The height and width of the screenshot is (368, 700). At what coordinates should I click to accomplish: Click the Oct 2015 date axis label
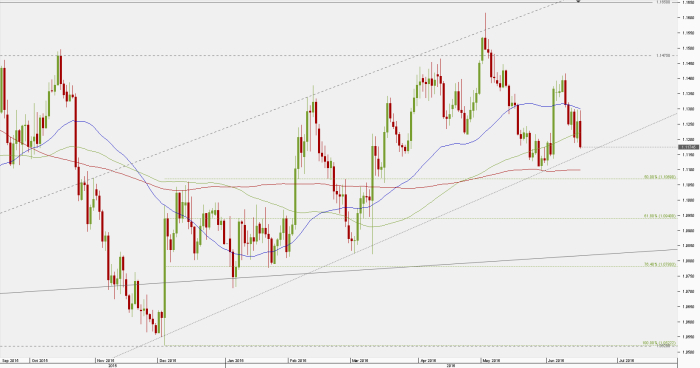tap(40, 360)
